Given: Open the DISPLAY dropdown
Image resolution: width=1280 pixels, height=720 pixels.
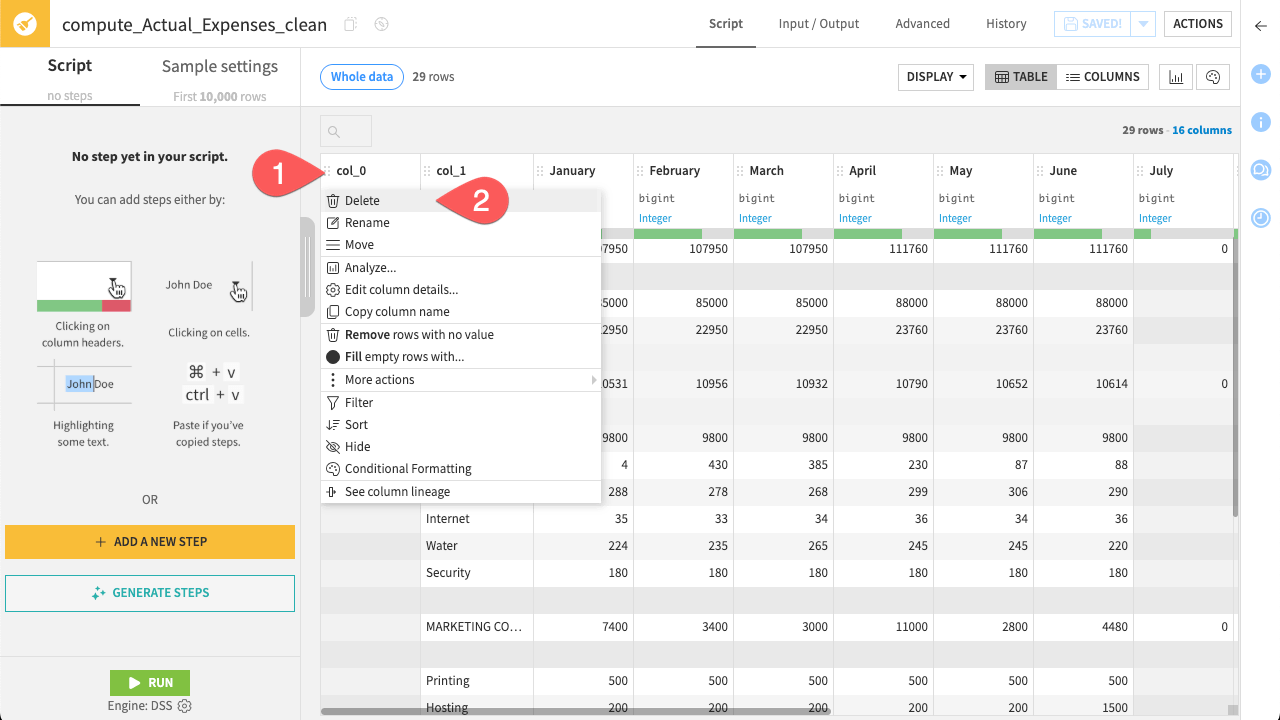Looking at the screenshot, I should click(935, 76).
